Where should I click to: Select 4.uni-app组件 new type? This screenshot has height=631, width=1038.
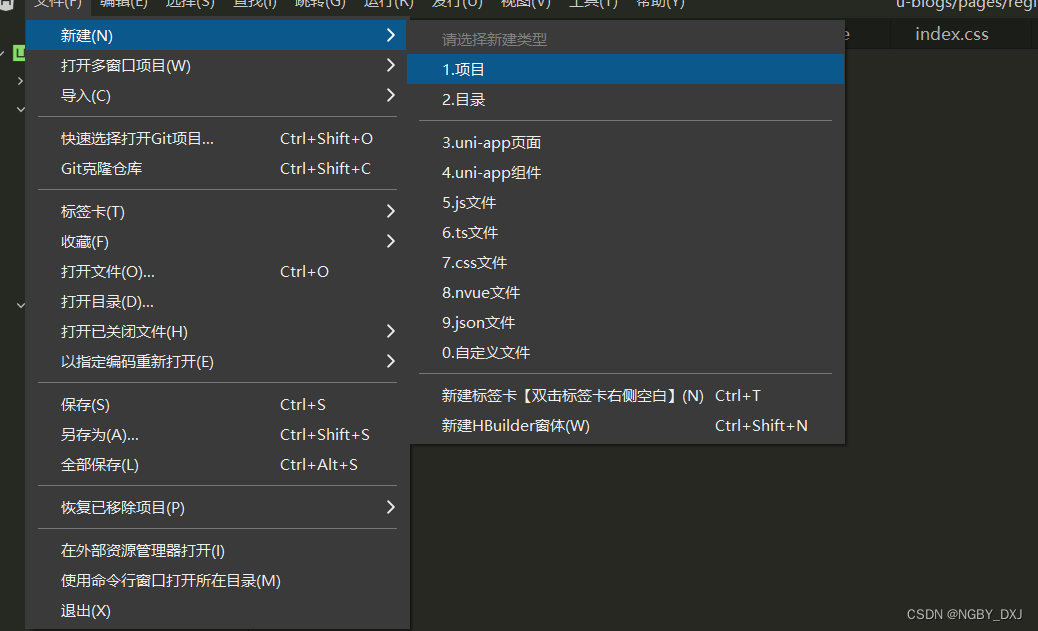pyautogui.click(x=626, y=172)
